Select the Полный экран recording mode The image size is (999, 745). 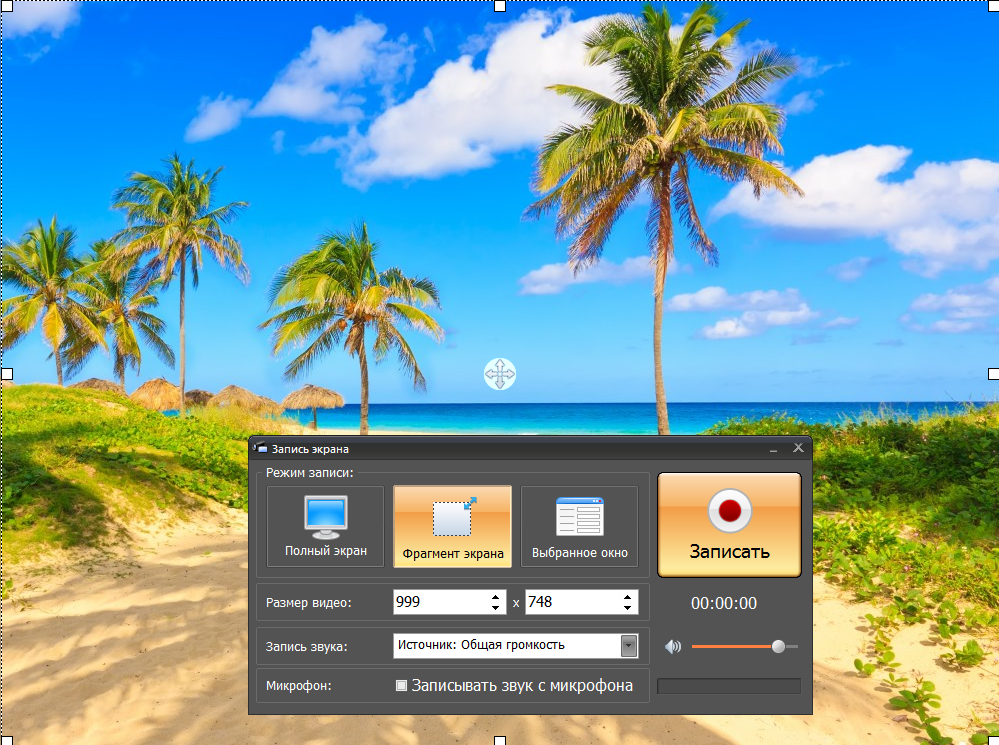click(x=326, y=526)
